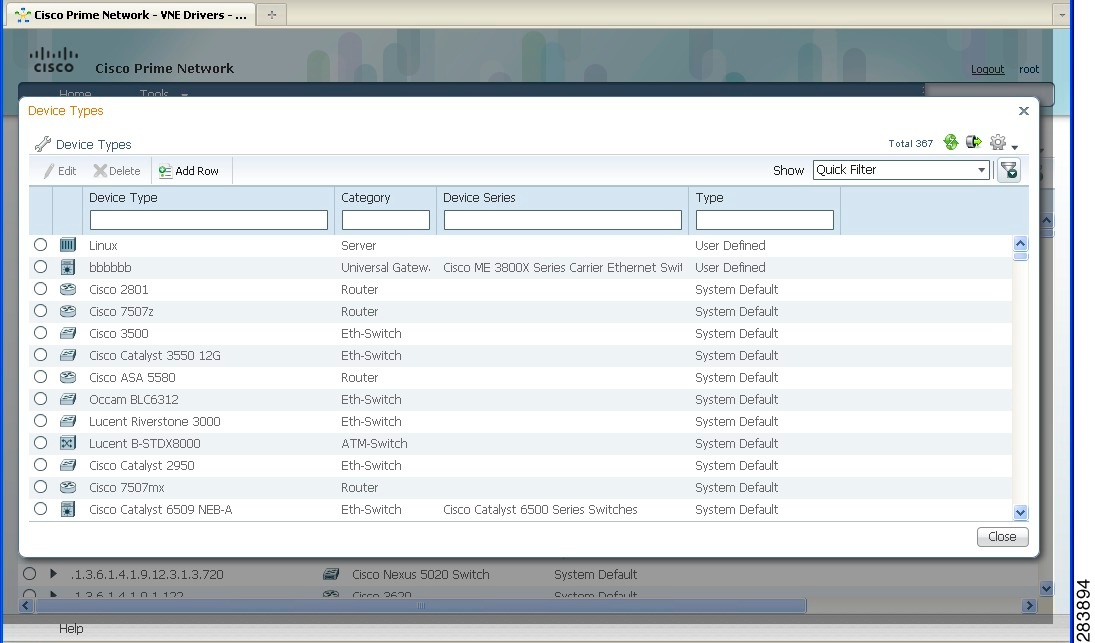Click the Linux server icon
The image size is (1095, 643).
pyautogui.click(x=68, y=245)
